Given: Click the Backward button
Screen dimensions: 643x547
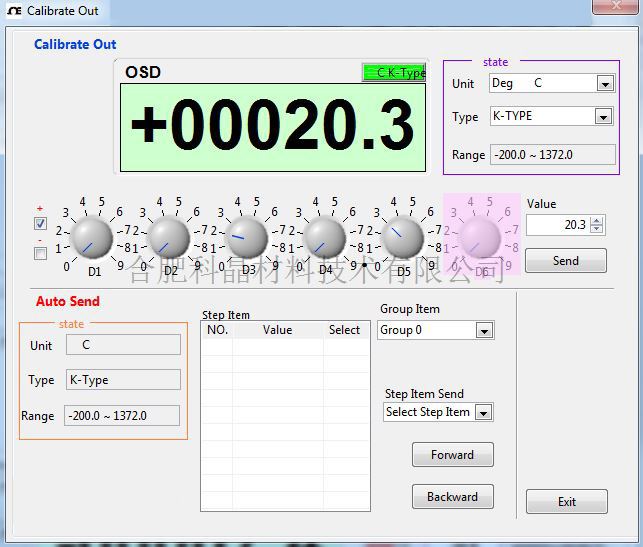Looking at the screenshot, I should (452, 497).
